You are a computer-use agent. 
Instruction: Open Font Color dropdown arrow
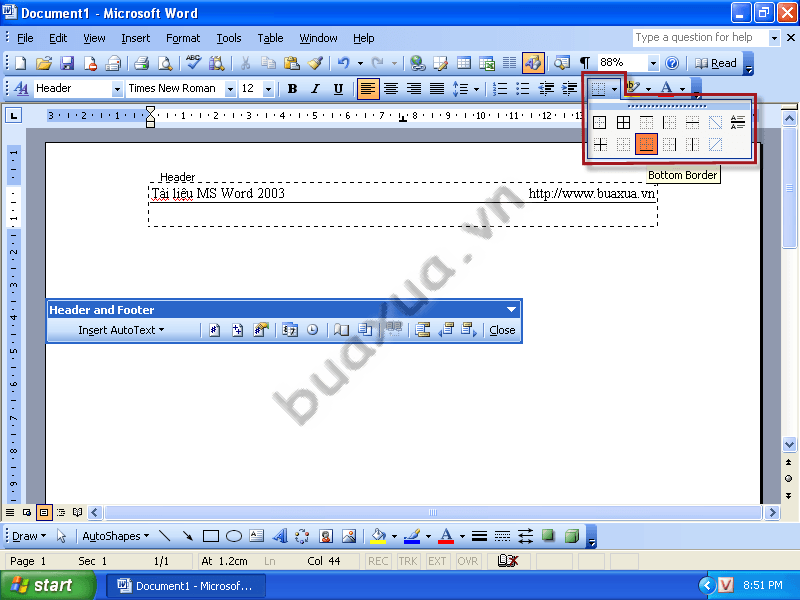(682, 89)
